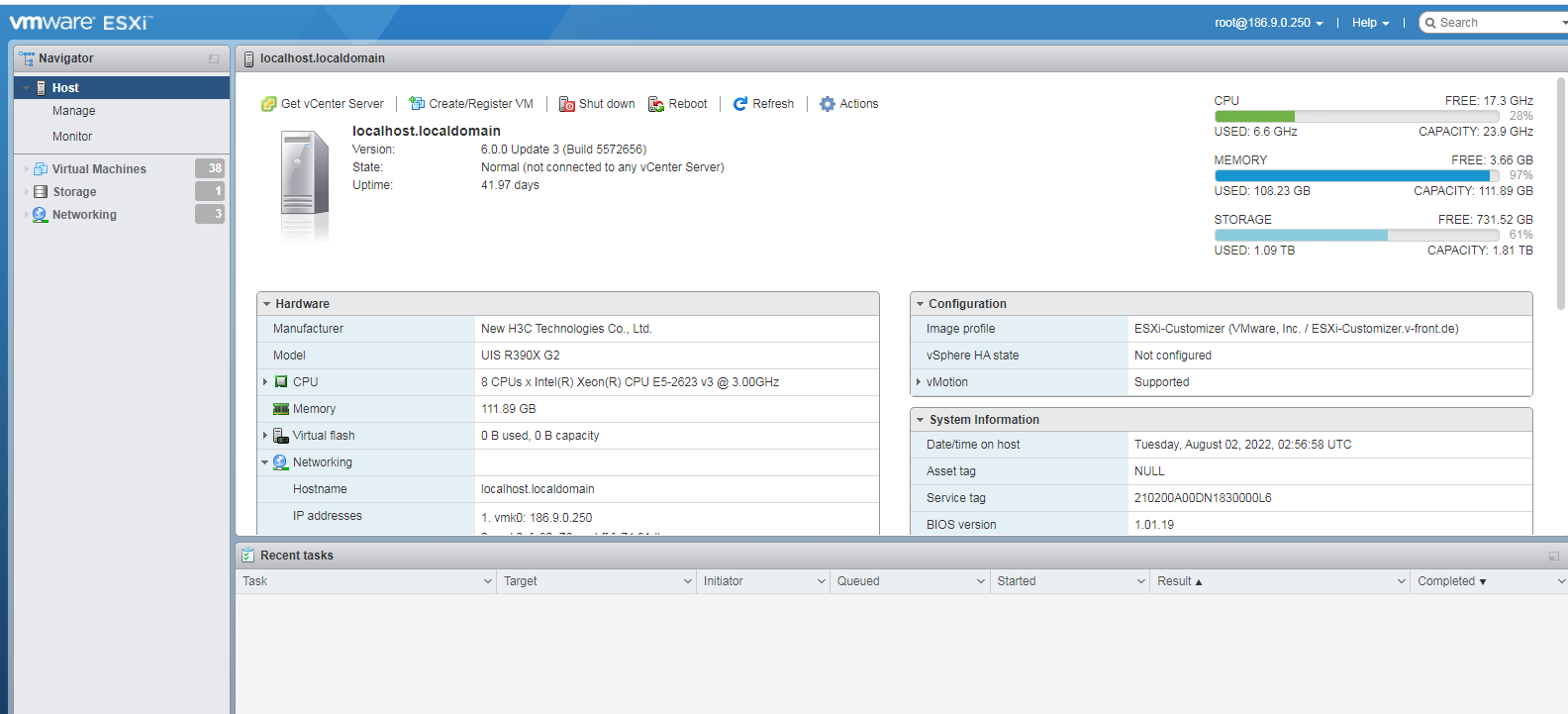Viewport: 1568px width, 714px height.
Task: Click the CPU chip icon in Hardware
Action: 281,382
